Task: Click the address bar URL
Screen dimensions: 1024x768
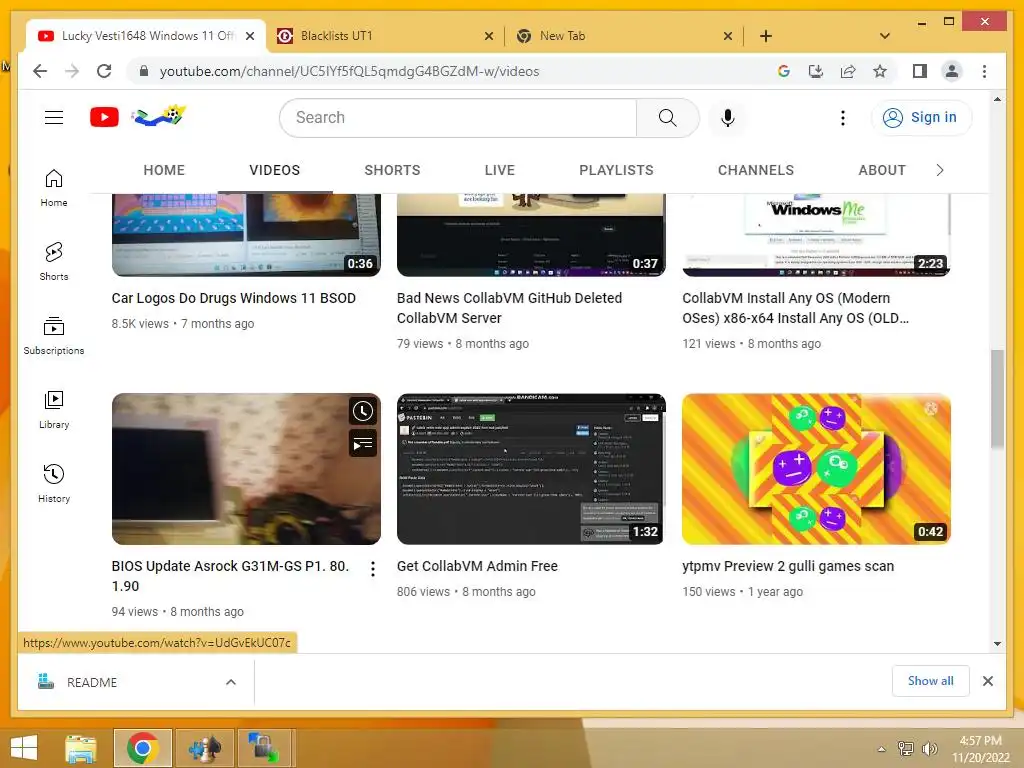Action: (349, 71)
